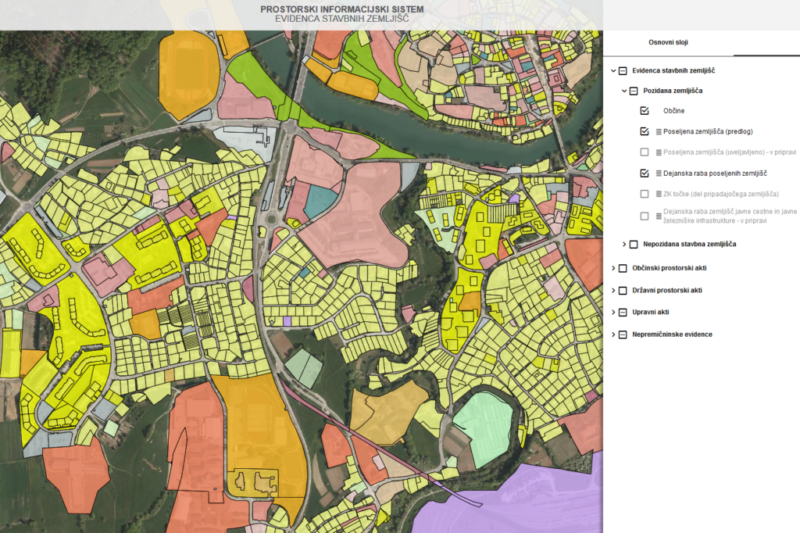Viewport: 800px width, 533px height.
Task: Check Poseljena zemljišča (uveljavljeno) checkbox
Action: coord(644,153)
